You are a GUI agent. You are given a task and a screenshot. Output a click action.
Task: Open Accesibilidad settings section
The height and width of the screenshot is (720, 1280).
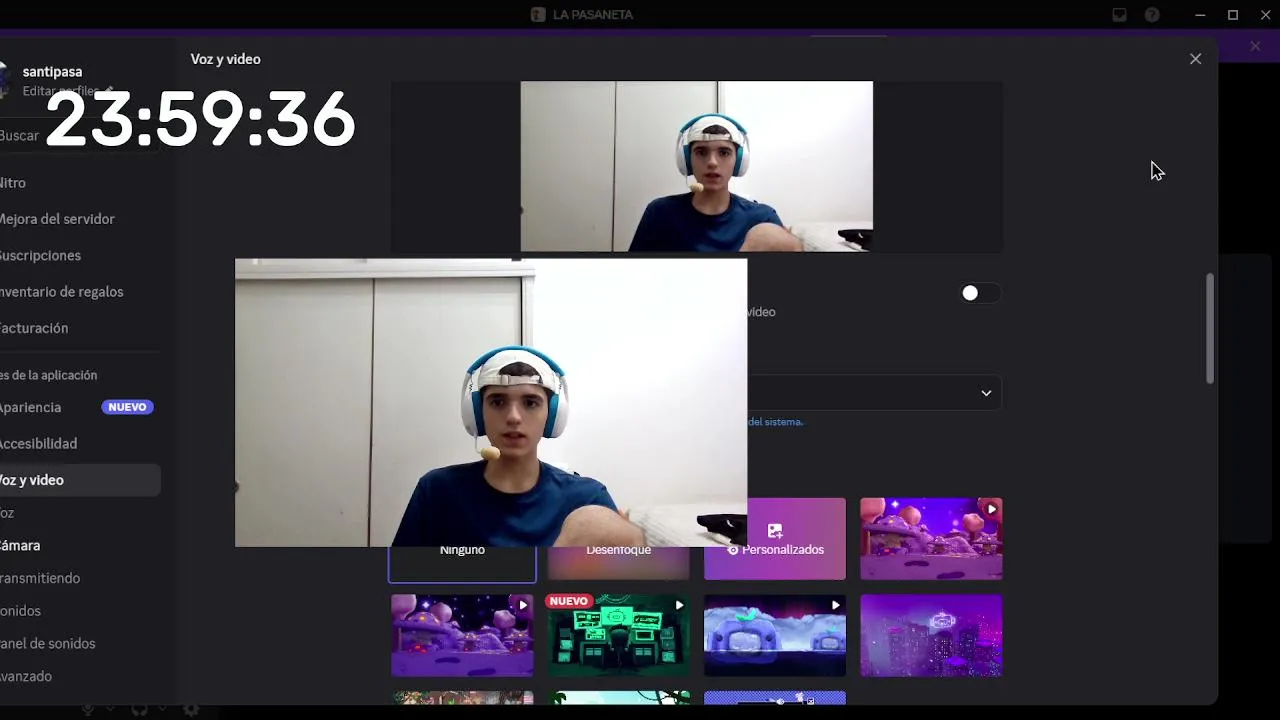(x=80, y=443)
